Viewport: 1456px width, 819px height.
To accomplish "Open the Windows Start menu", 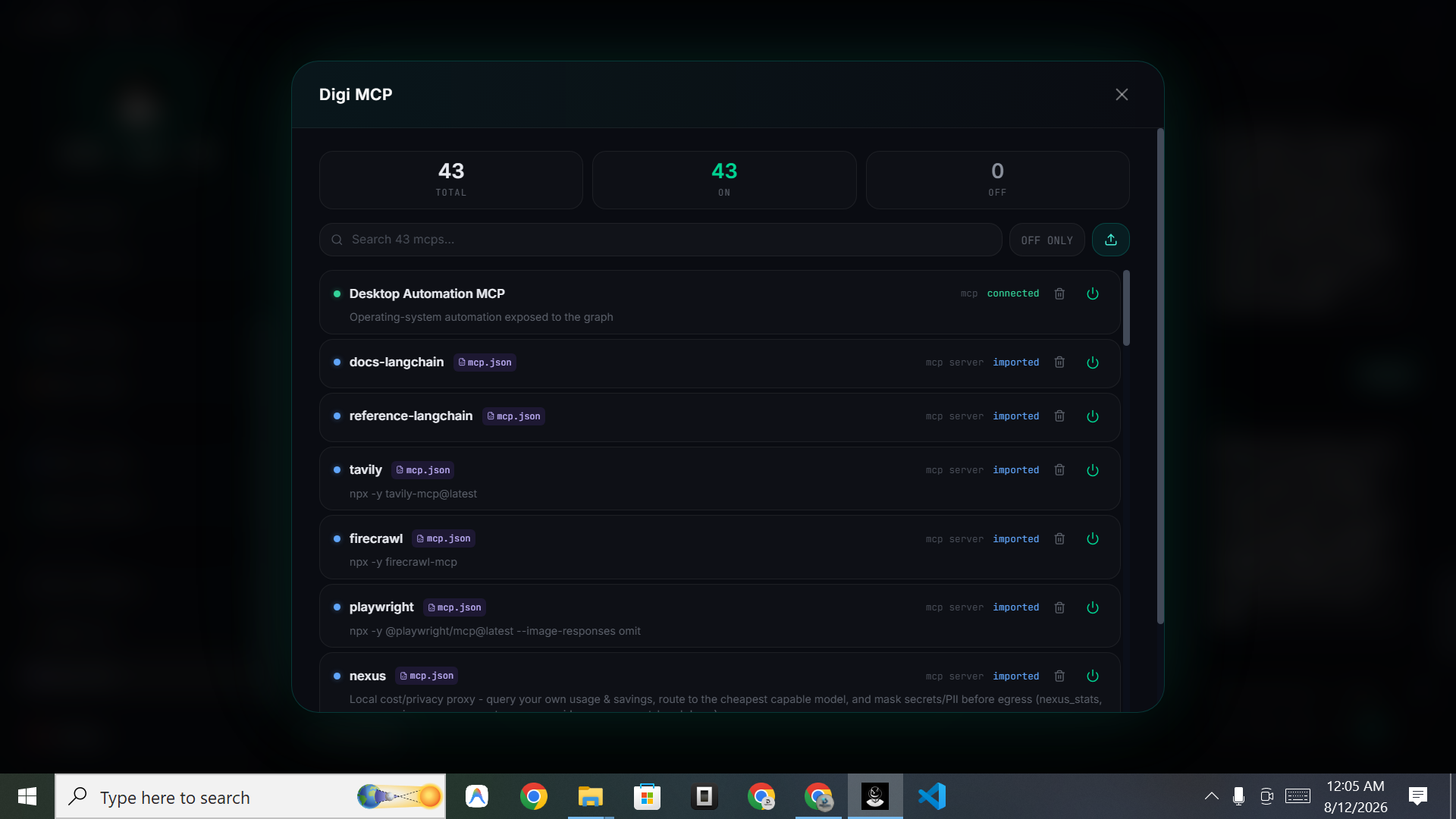I will point(27,796).
